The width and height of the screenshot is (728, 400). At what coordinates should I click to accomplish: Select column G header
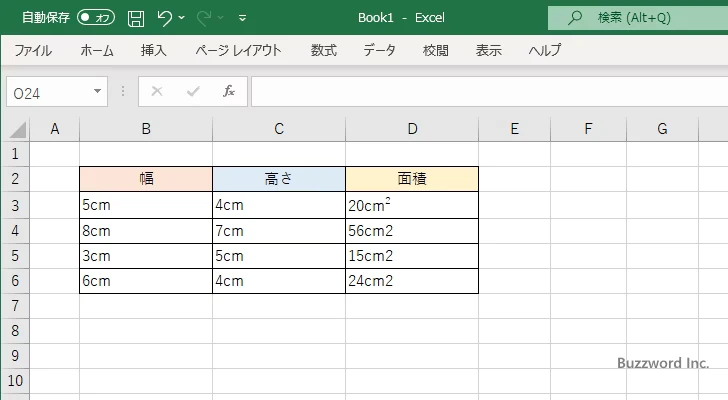coord(662,129)
